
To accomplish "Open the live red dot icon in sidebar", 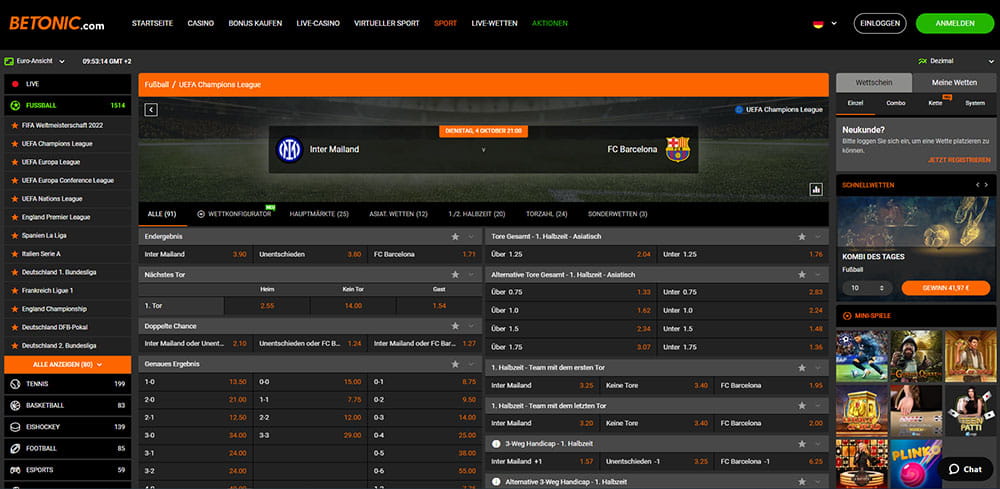I will 15,84.
